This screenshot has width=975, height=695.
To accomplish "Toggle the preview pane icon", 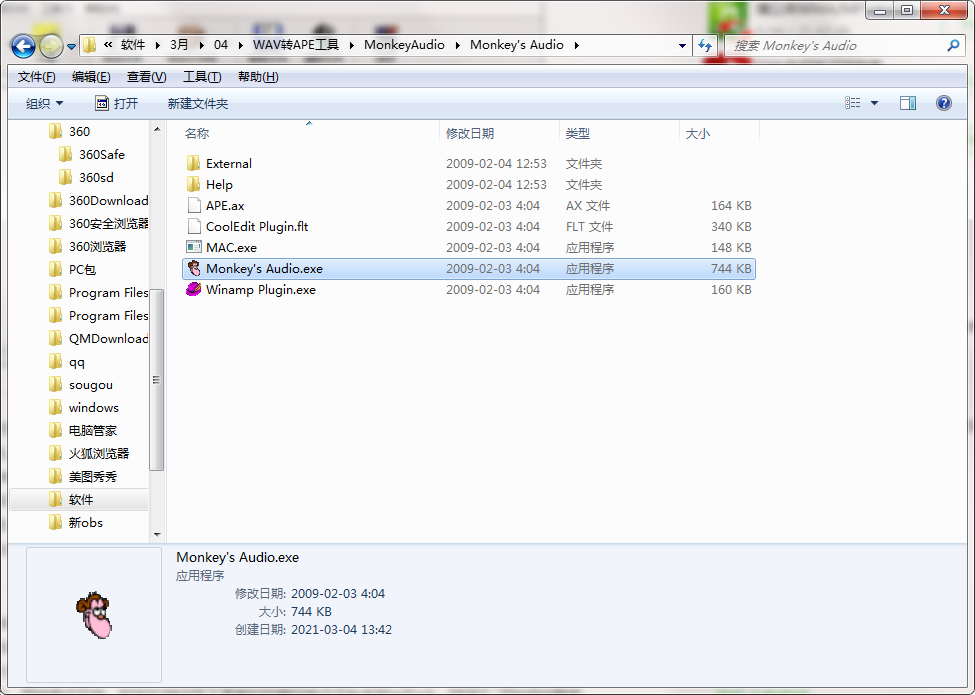I will [908, 103].
